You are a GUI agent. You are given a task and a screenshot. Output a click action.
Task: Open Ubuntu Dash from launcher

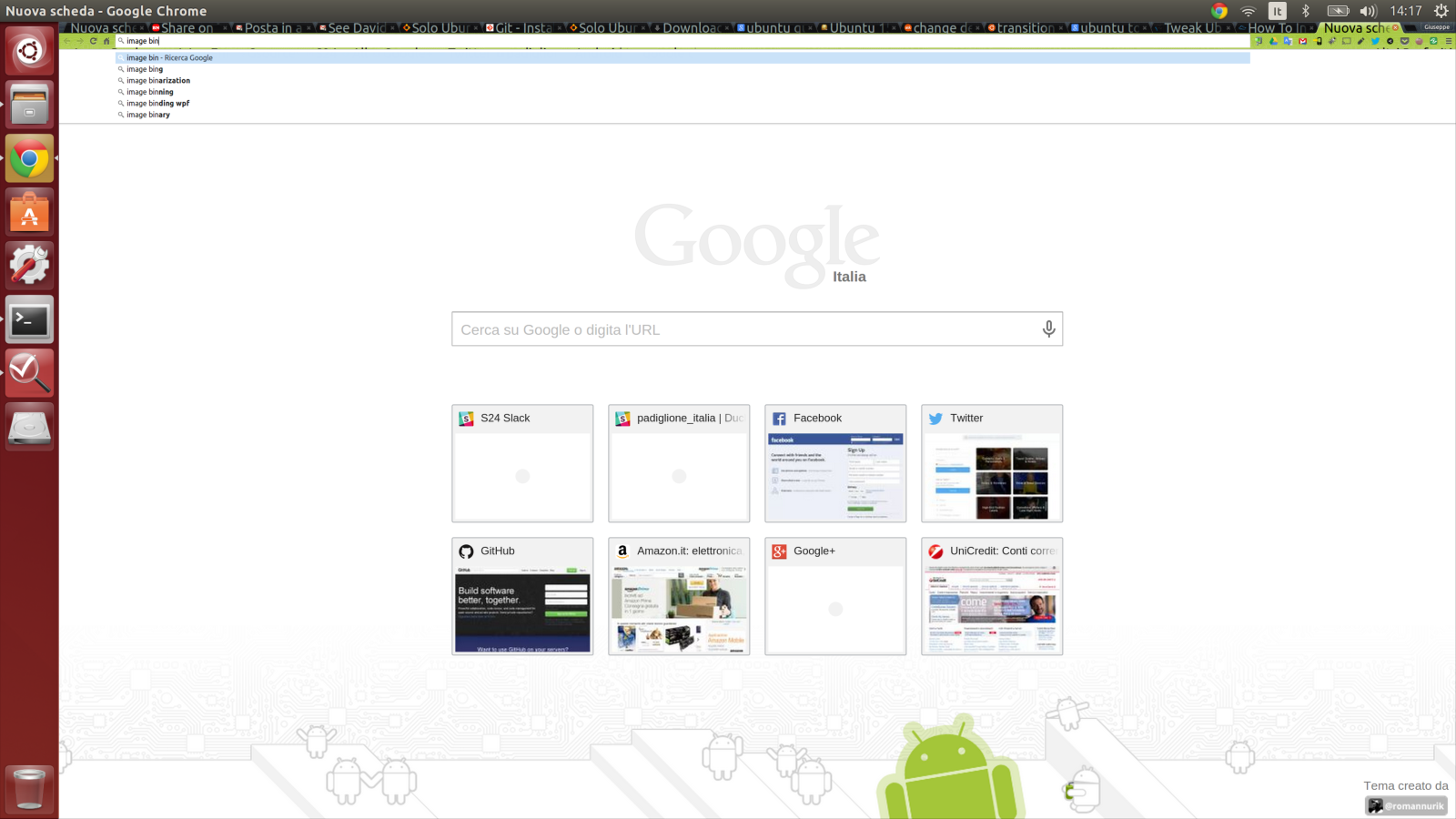tap(29, 51)
